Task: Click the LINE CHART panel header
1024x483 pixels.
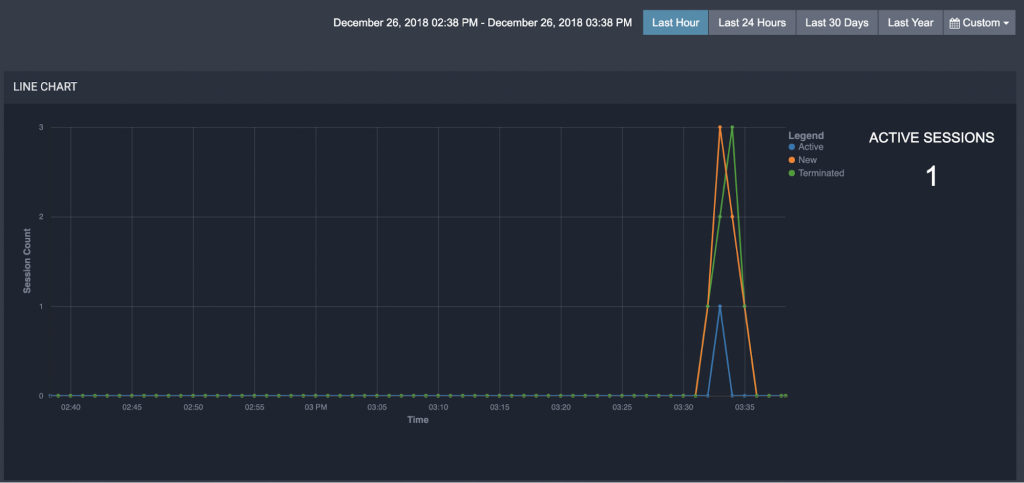Action: (46, 87)
